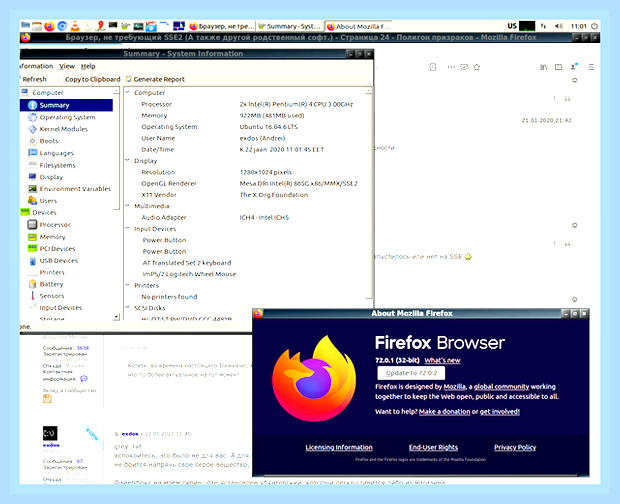Open the file manager panel launcher
The width and height of the screenshot is (620, 504).
click(37, 26)
